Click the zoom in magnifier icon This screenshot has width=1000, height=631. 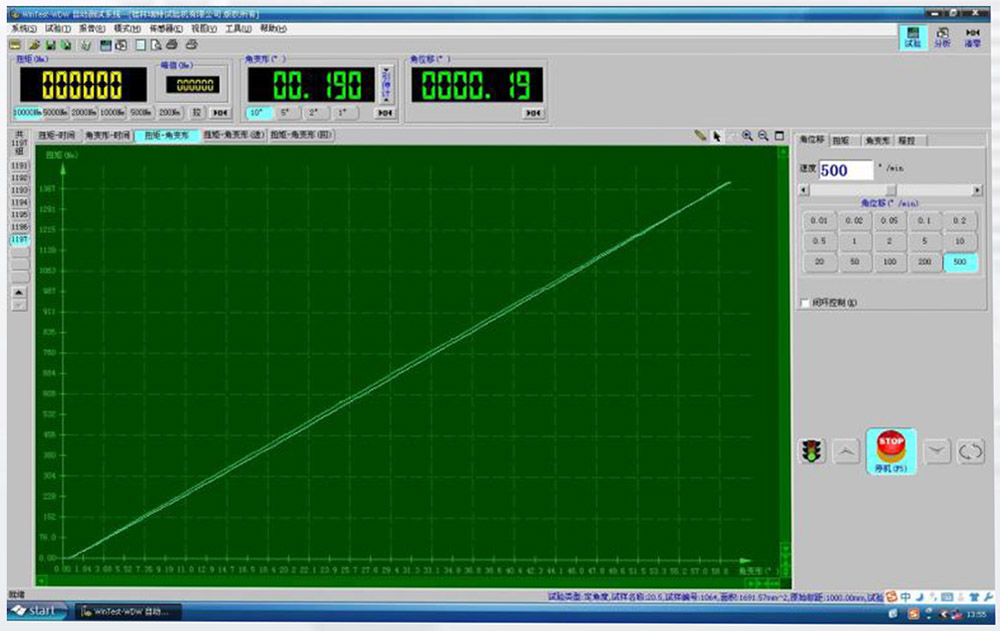pos(747,136)
